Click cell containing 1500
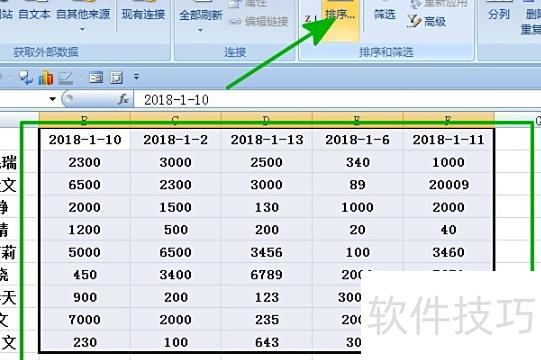 pyautogui.click(x=176, y=207)
